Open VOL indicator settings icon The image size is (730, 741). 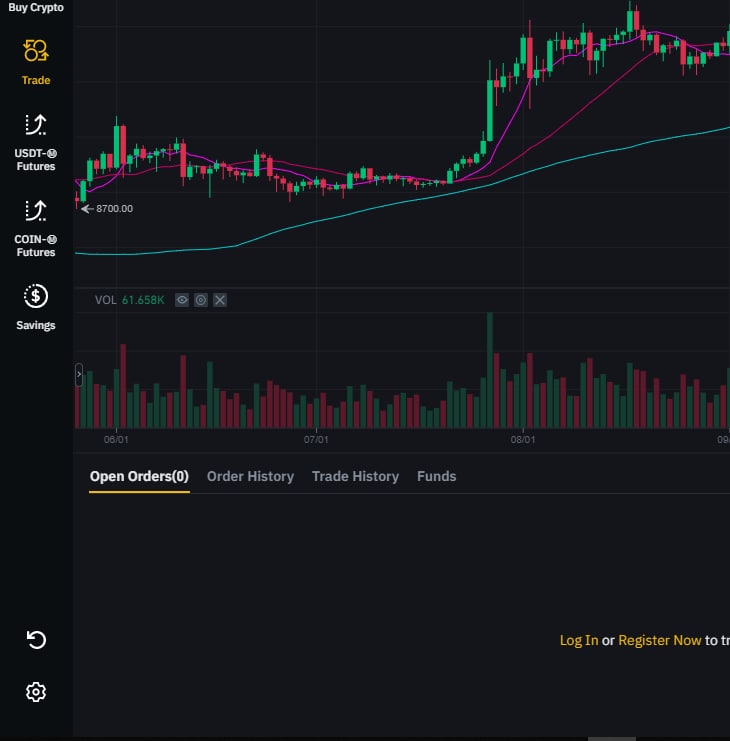201,300
